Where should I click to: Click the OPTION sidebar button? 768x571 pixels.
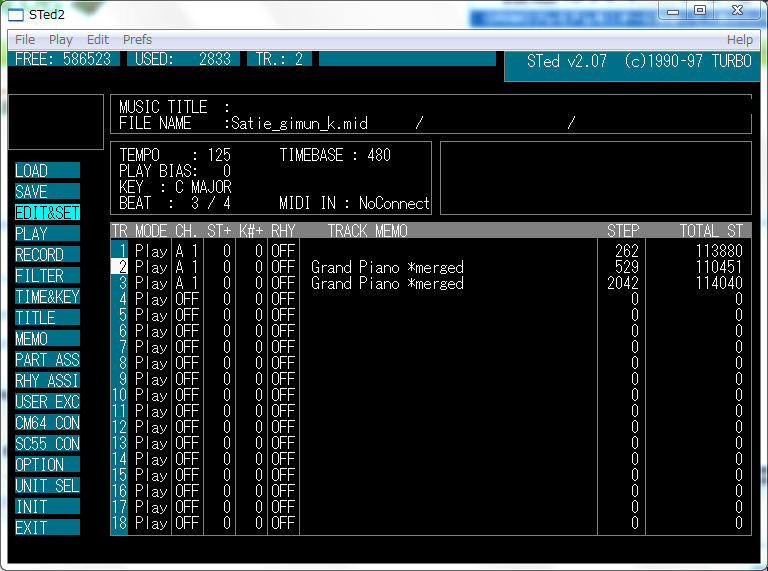[x=47, y=465]
